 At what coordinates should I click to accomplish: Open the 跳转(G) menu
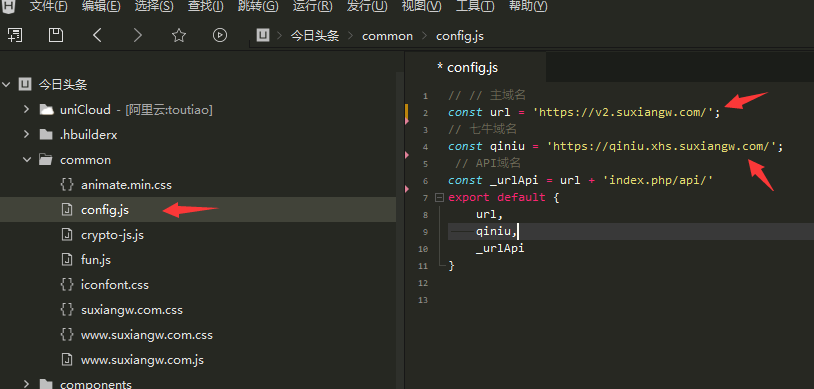tap(258, 6)
